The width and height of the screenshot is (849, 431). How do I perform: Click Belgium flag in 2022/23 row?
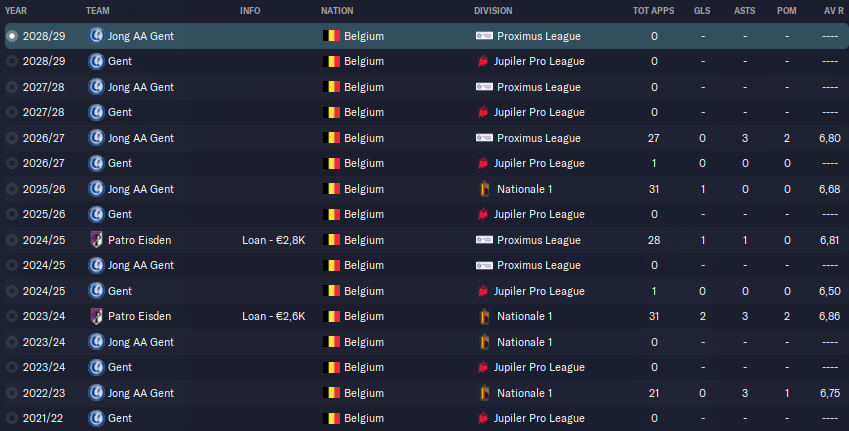[x=331, y=393]
